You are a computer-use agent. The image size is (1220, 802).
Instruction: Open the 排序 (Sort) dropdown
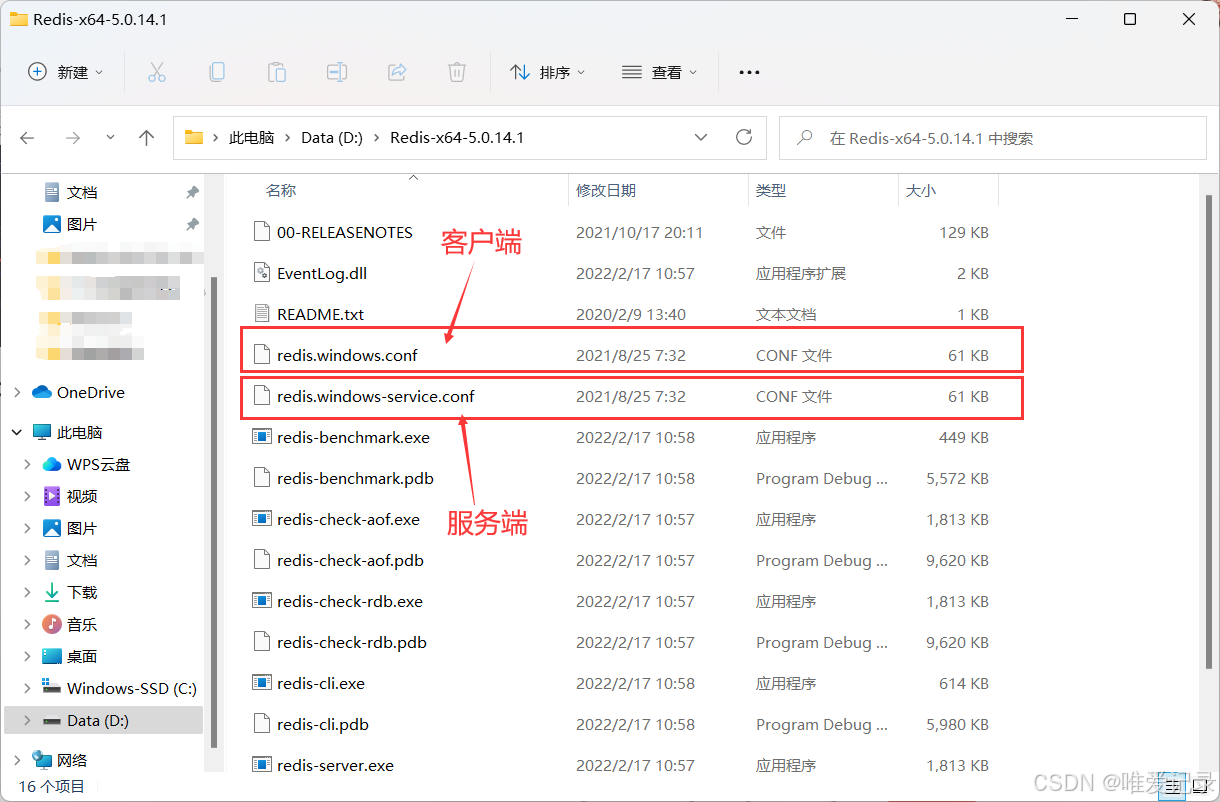pos(548,72)
